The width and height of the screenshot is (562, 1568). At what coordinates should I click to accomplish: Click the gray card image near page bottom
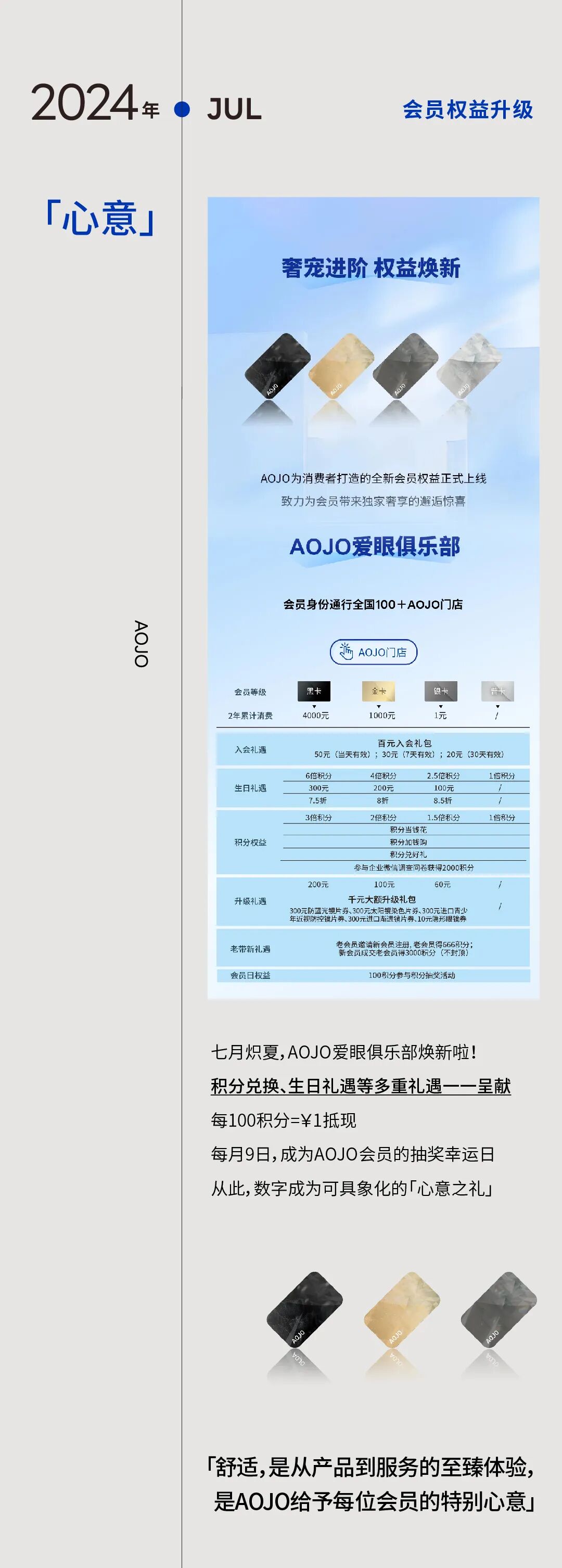499,1309
